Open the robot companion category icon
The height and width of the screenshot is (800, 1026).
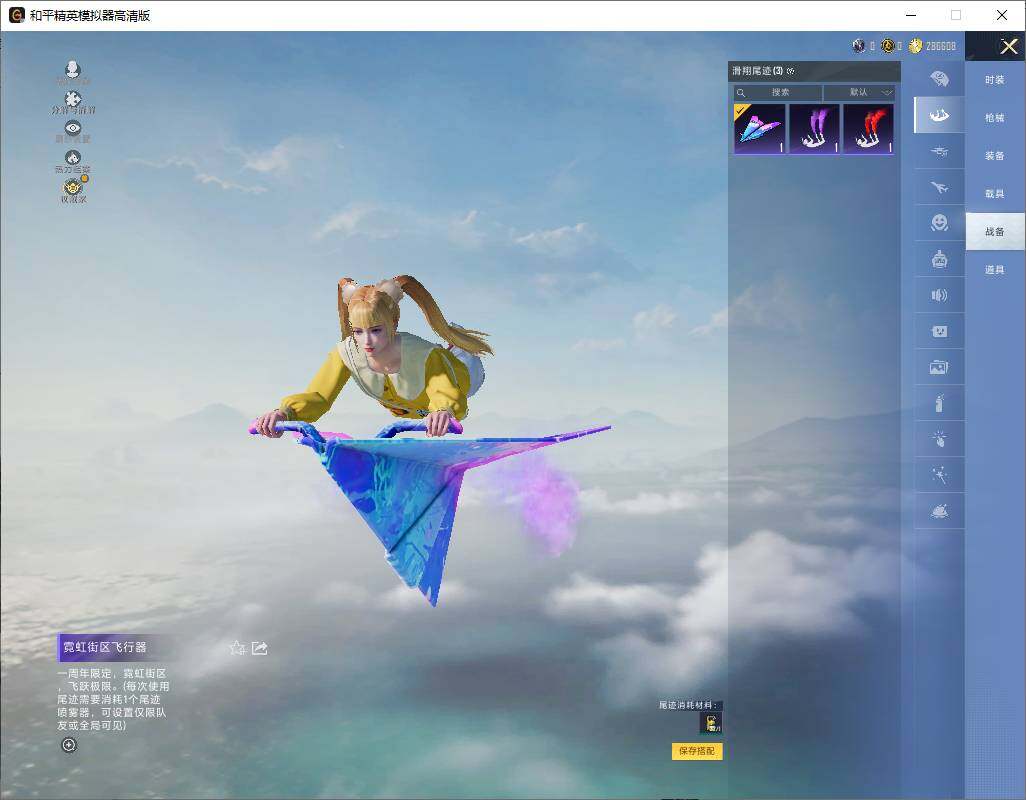tap(940, 260)
